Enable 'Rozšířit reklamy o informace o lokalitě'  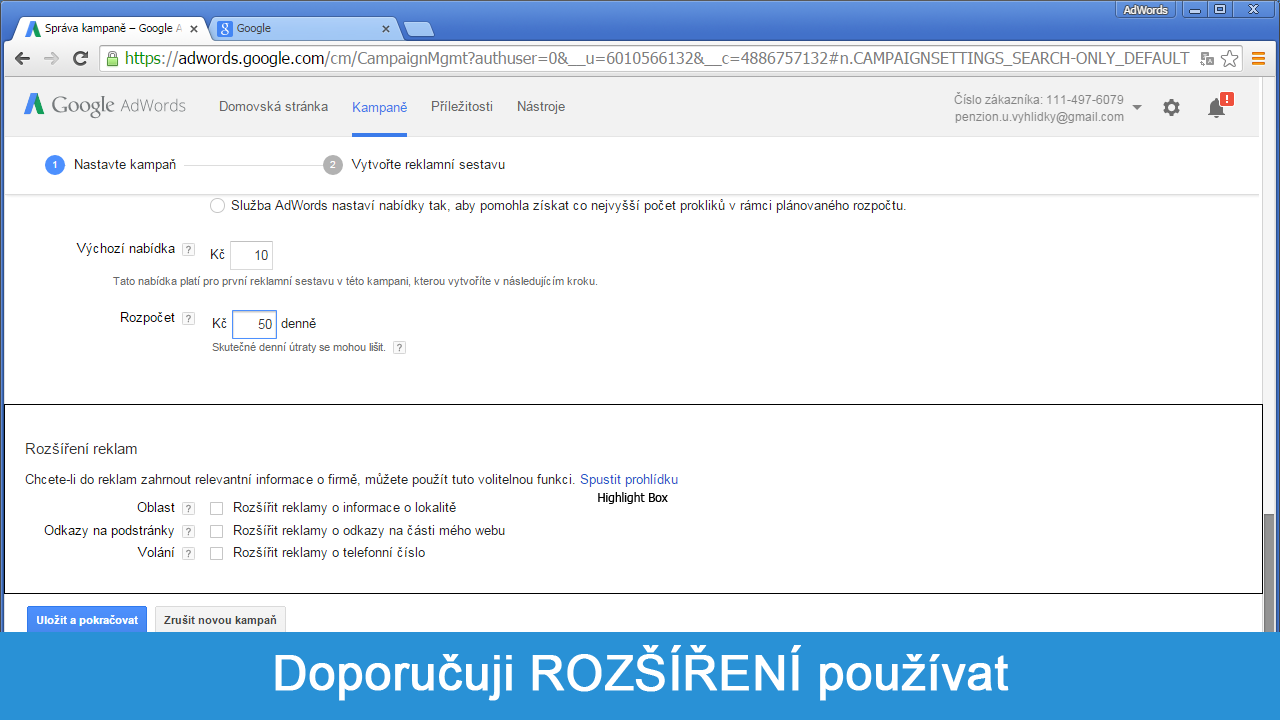coord(216,508)
